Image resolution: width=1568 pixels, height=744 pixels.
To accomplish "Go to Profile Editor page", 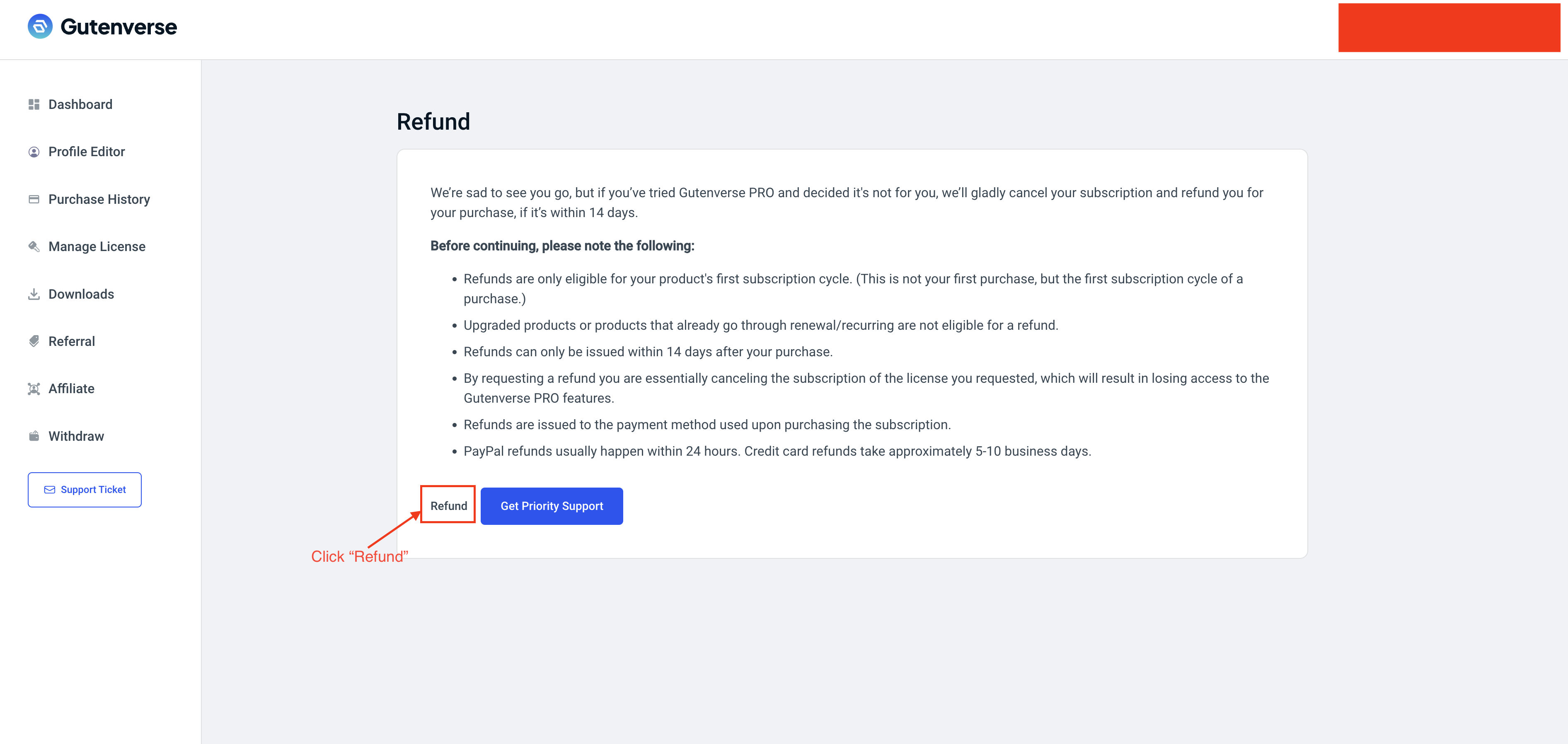I will (87, 152).
